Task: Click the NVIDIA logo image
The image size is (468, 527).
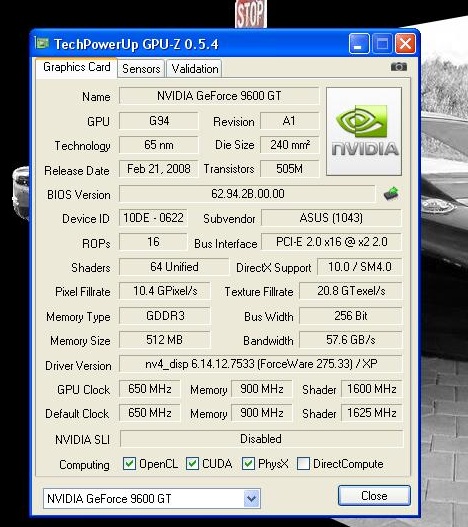Action: tap(364, 131)
